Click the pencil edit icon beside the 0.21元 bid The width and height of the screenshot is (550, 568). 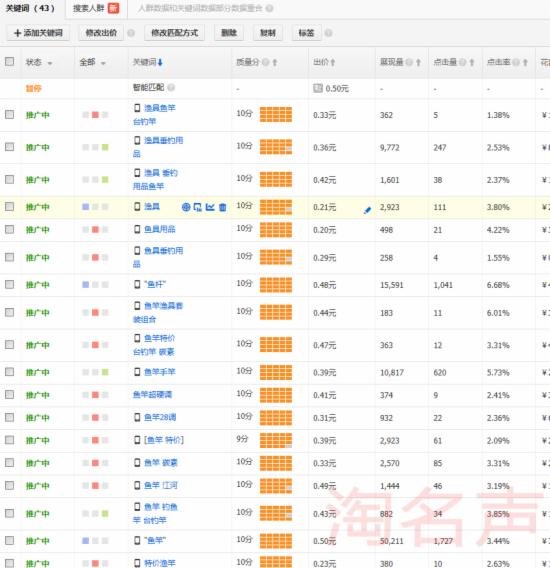367,210
